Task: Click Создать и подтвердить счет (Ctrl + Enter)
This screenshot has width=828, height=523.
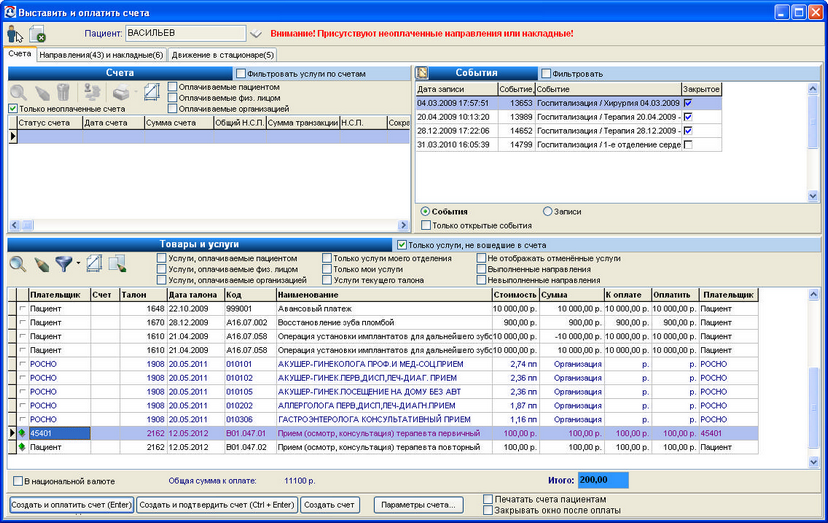Action: pyautogui.click(x=217, y=505)
